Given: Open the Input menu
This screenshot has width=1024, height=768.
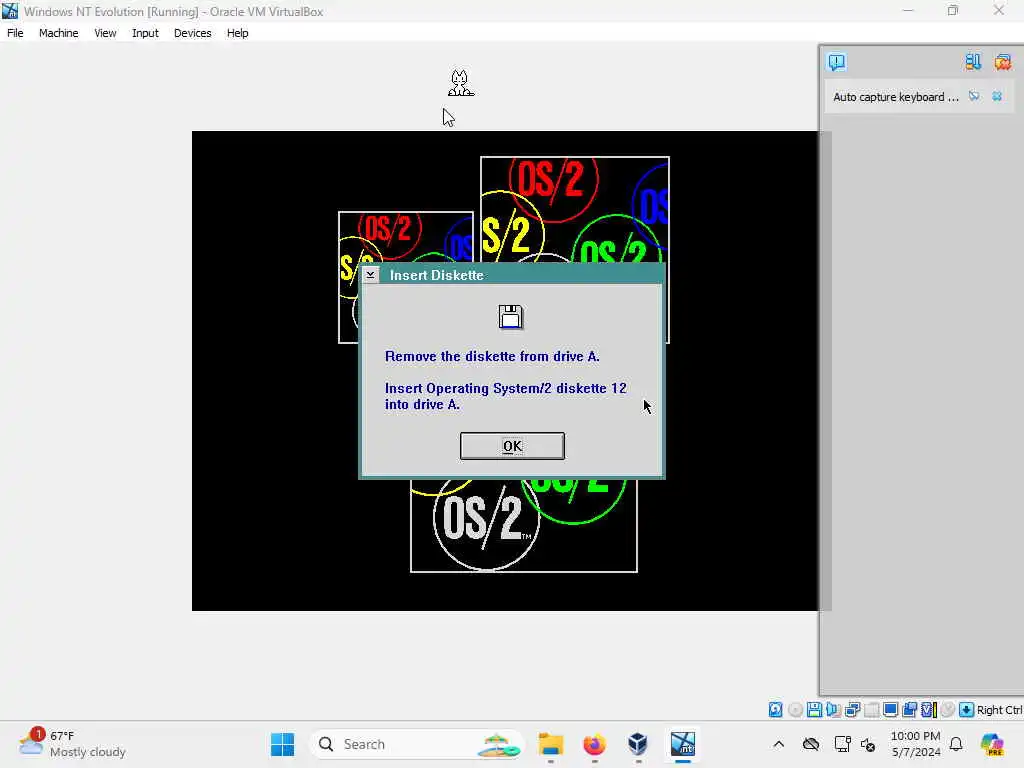Looking at the screenshot, I should pos(145,33).
